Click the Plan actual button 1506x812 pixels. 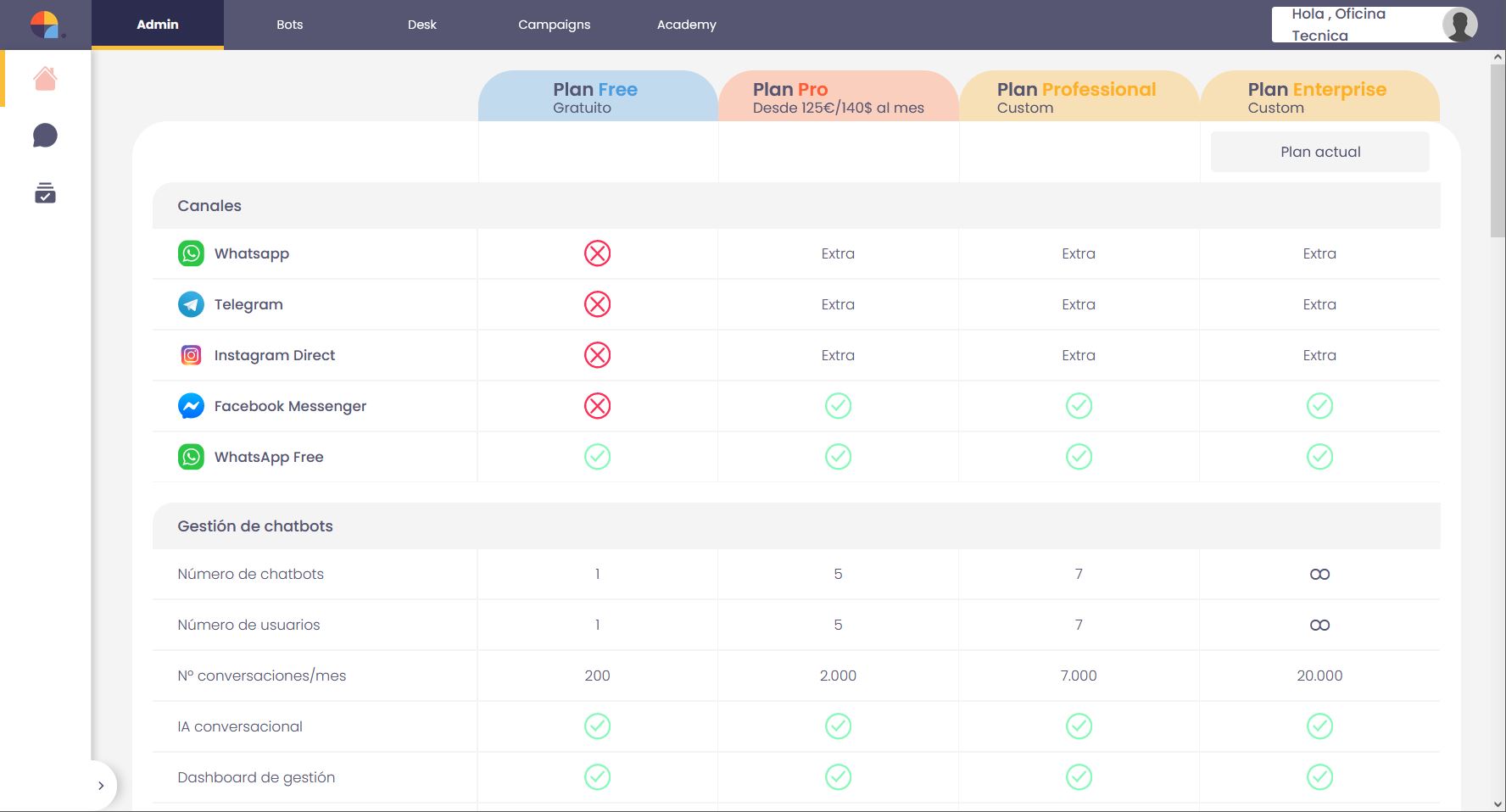(x=1319, y=152)
